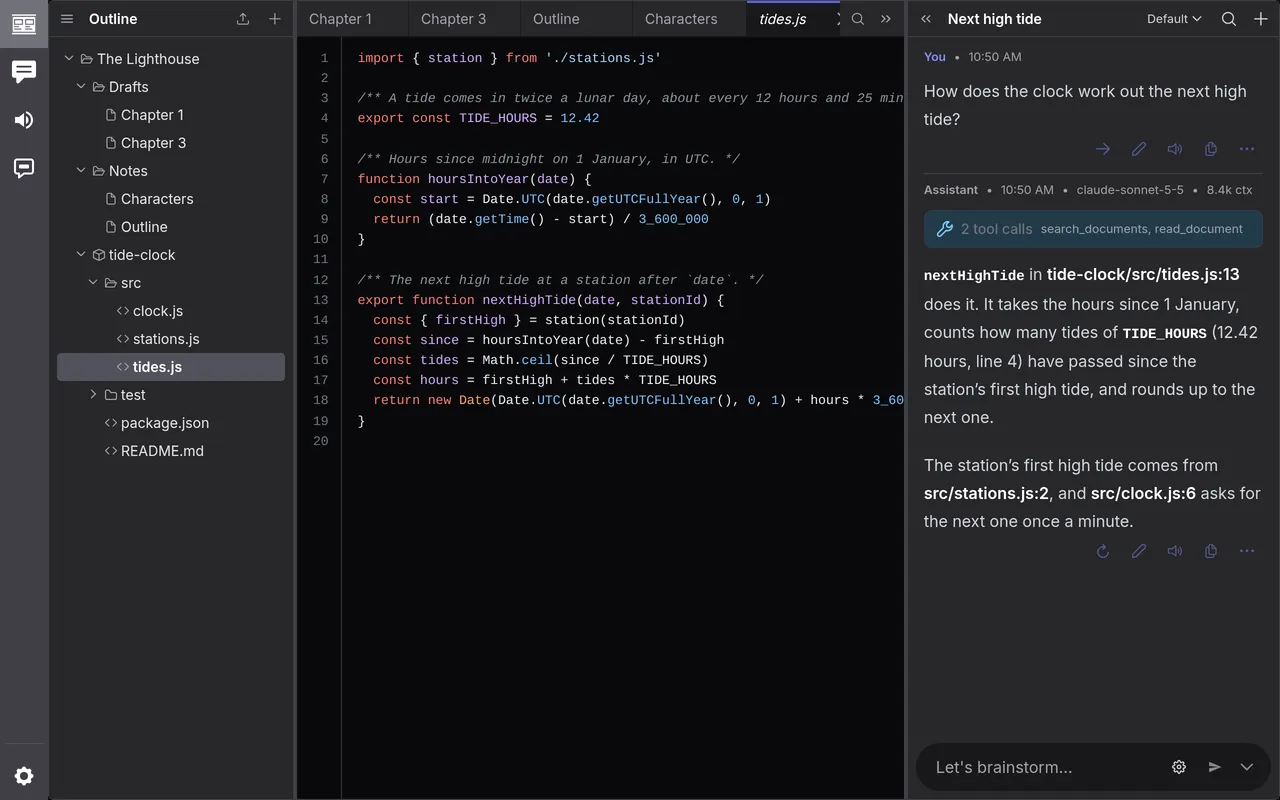1280x800 pixels.
Task: Follow the tide-clock/src/tides.js:13 link
Action: click(x=1143, y=274)
